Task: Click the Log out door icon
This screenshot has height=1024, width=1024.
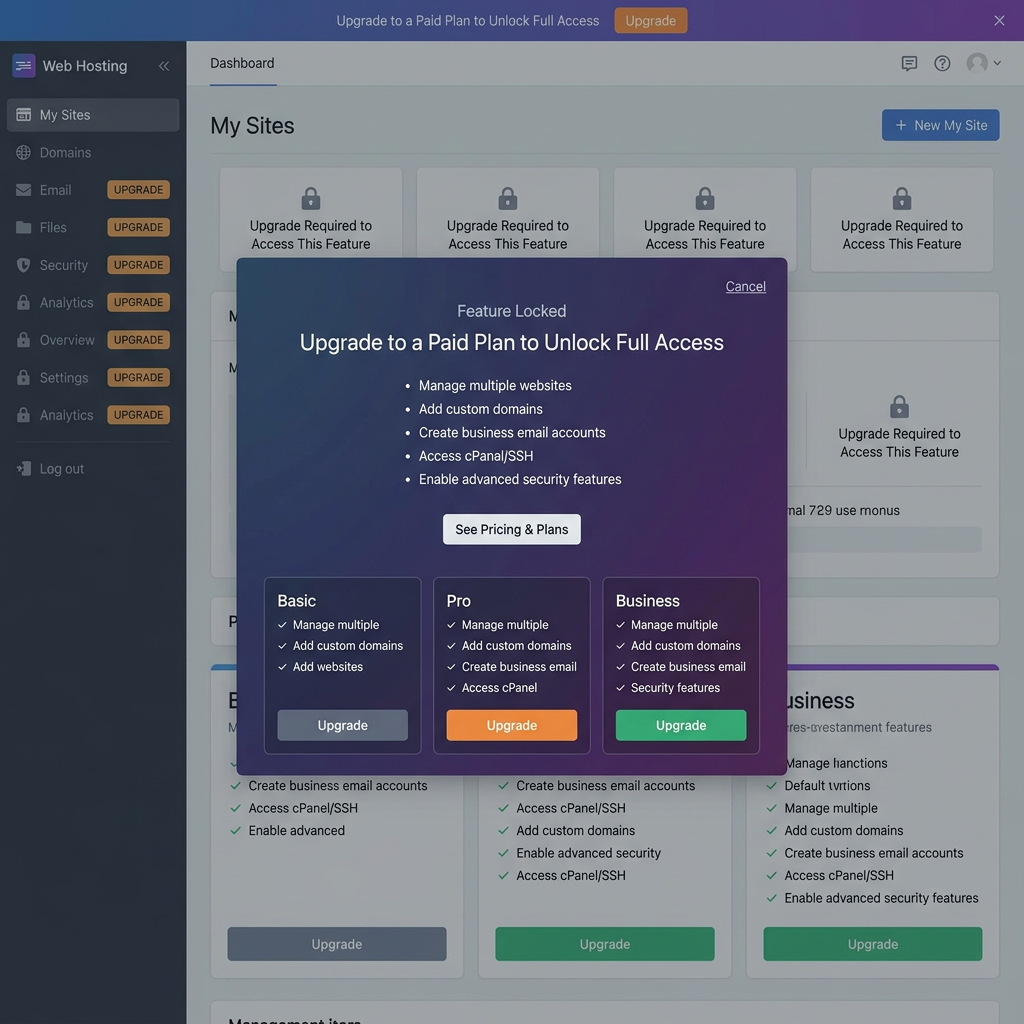Action: pyautogui.click(x=24, y=469)
